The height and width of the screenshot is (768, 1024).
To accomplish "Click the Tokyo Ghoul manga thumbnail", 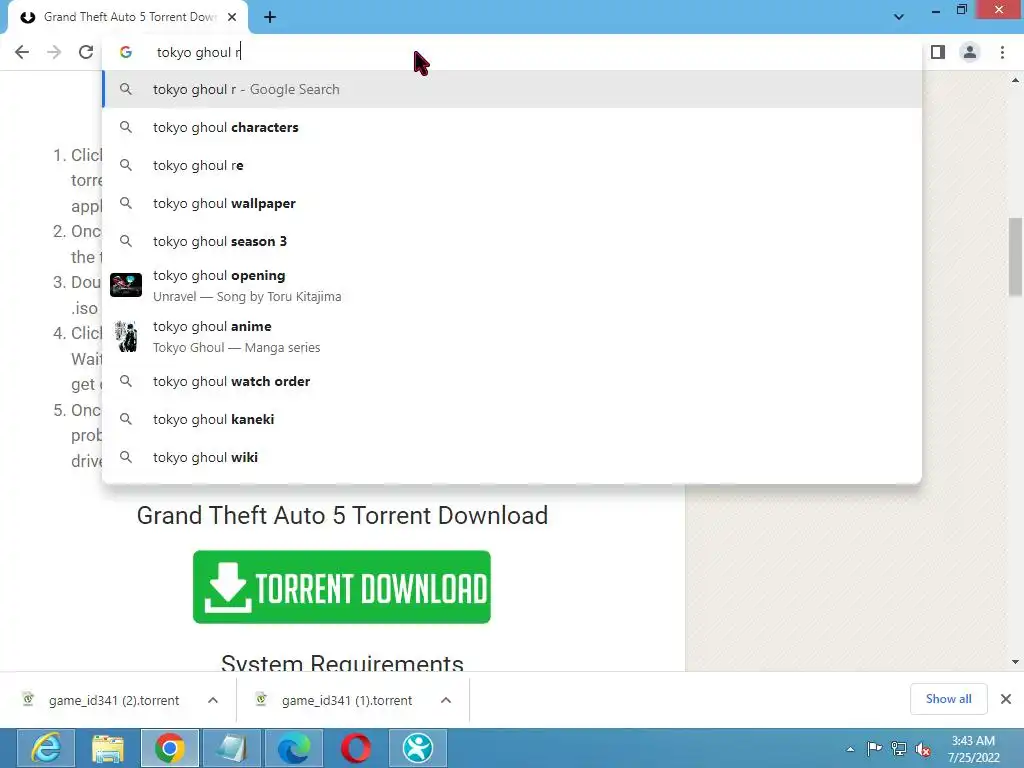I will (x=126, y=336).
